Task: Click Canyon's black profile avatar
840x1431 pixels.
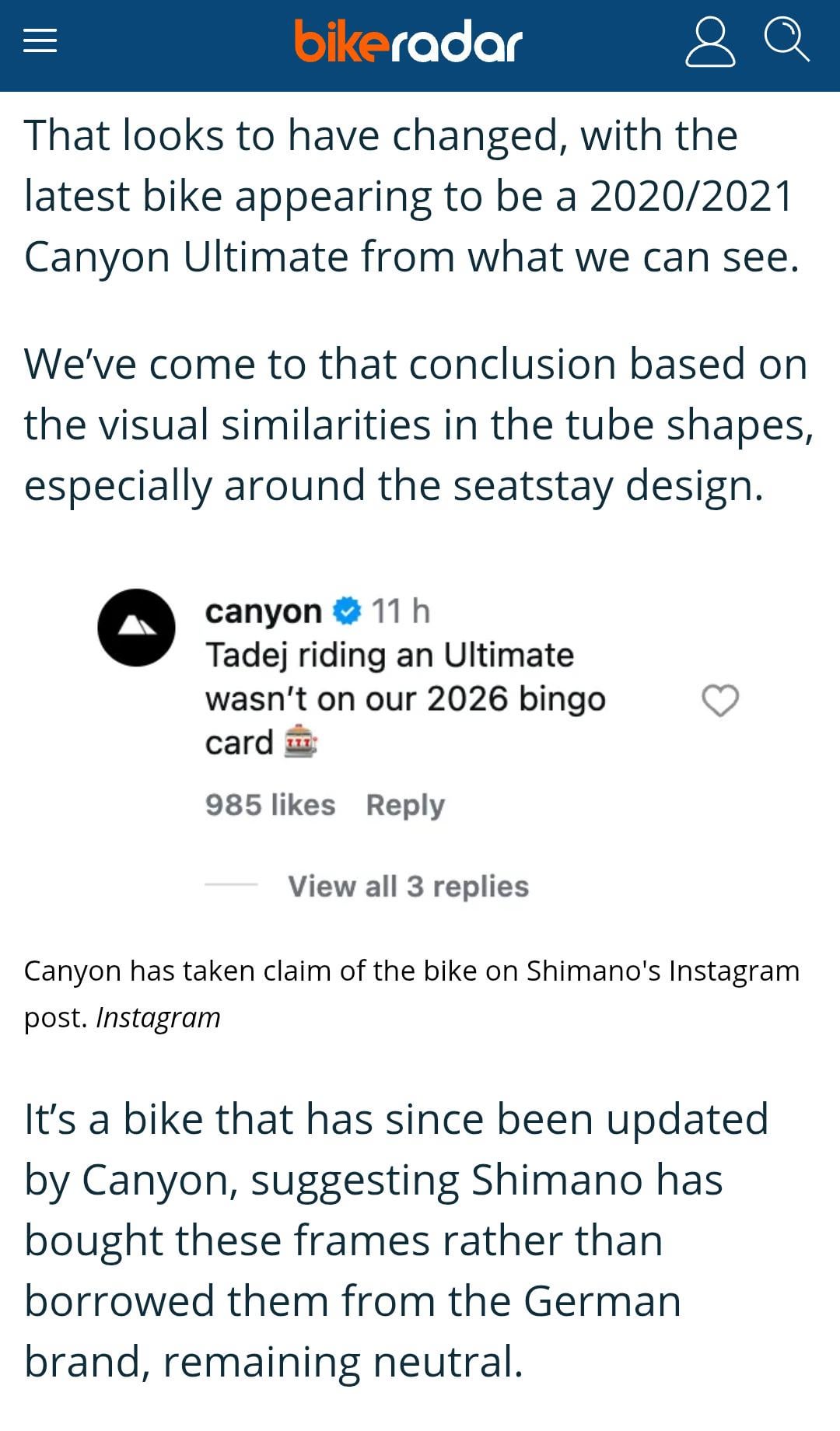Action: tap(136, 628)
